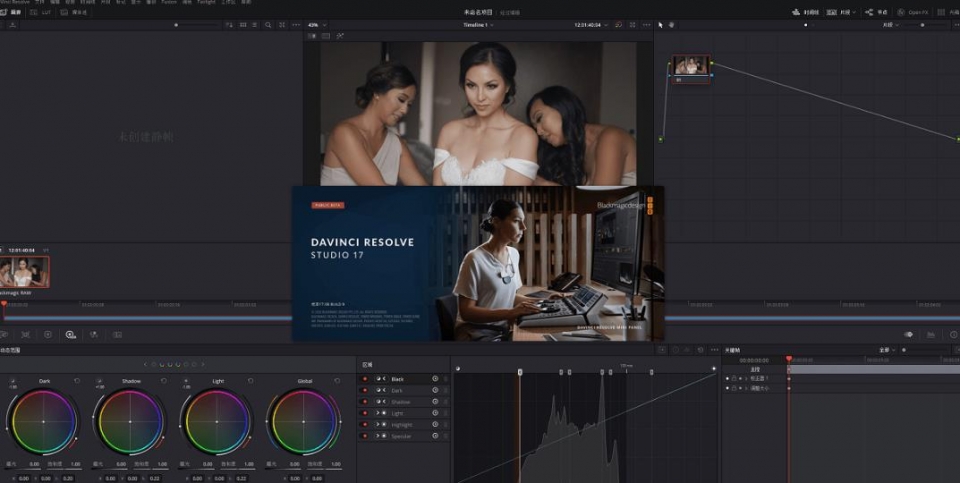Show the Media Pool panel
Viewport: 960px width, 483px height.
click(x=74, y=12)
